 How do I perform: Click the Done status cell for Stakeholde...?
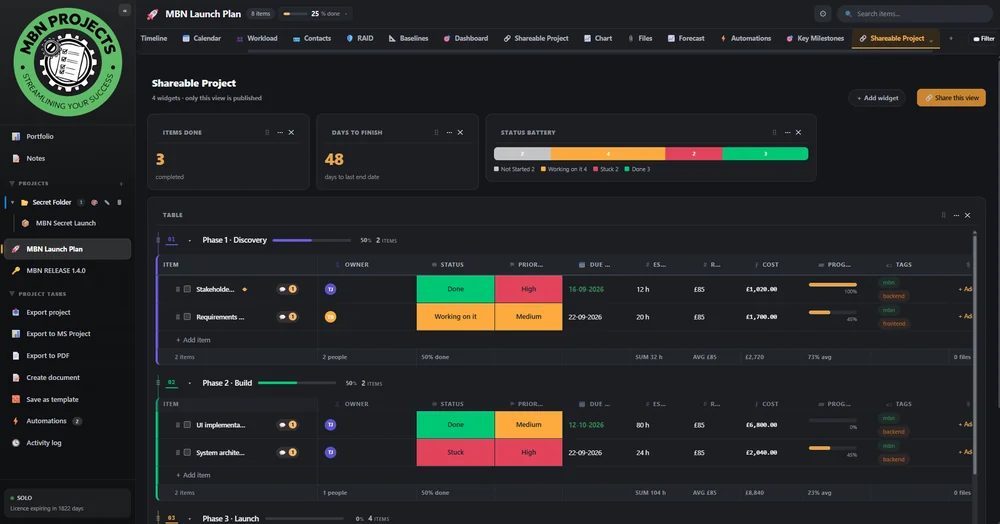point(455,289)
